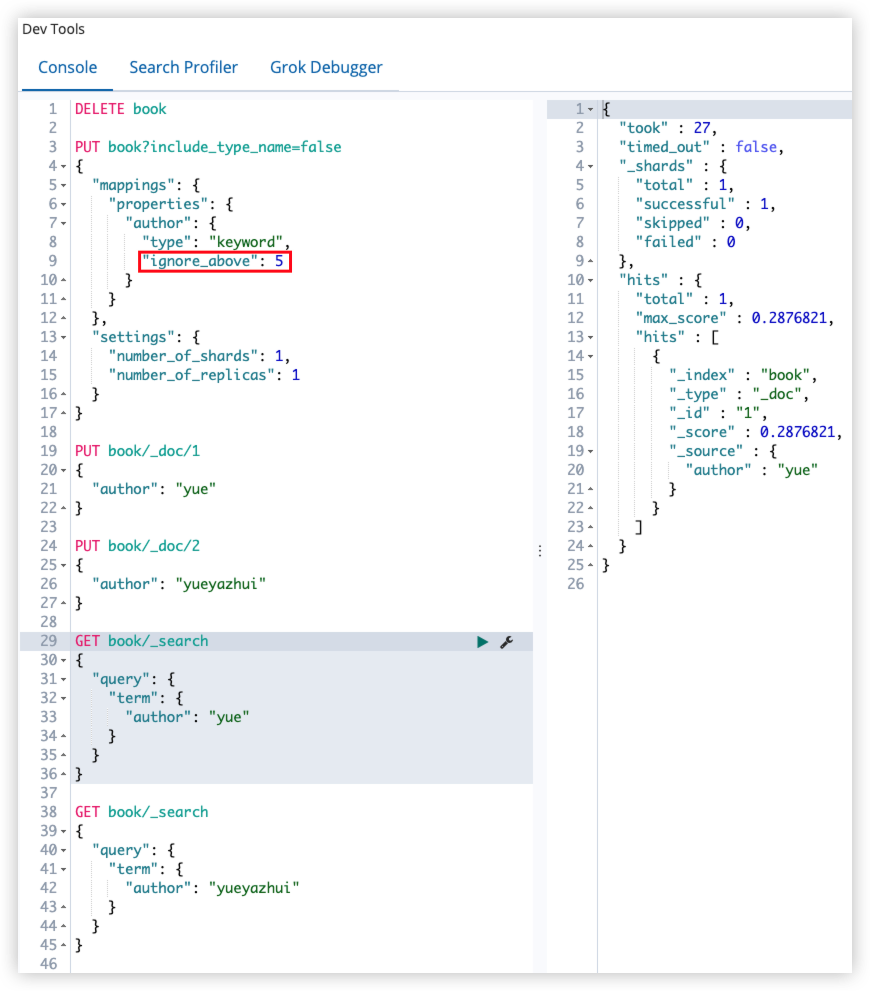Screen dimensions: 870x991
Task: Switch to the Console tab
Action: coord(68,67)
